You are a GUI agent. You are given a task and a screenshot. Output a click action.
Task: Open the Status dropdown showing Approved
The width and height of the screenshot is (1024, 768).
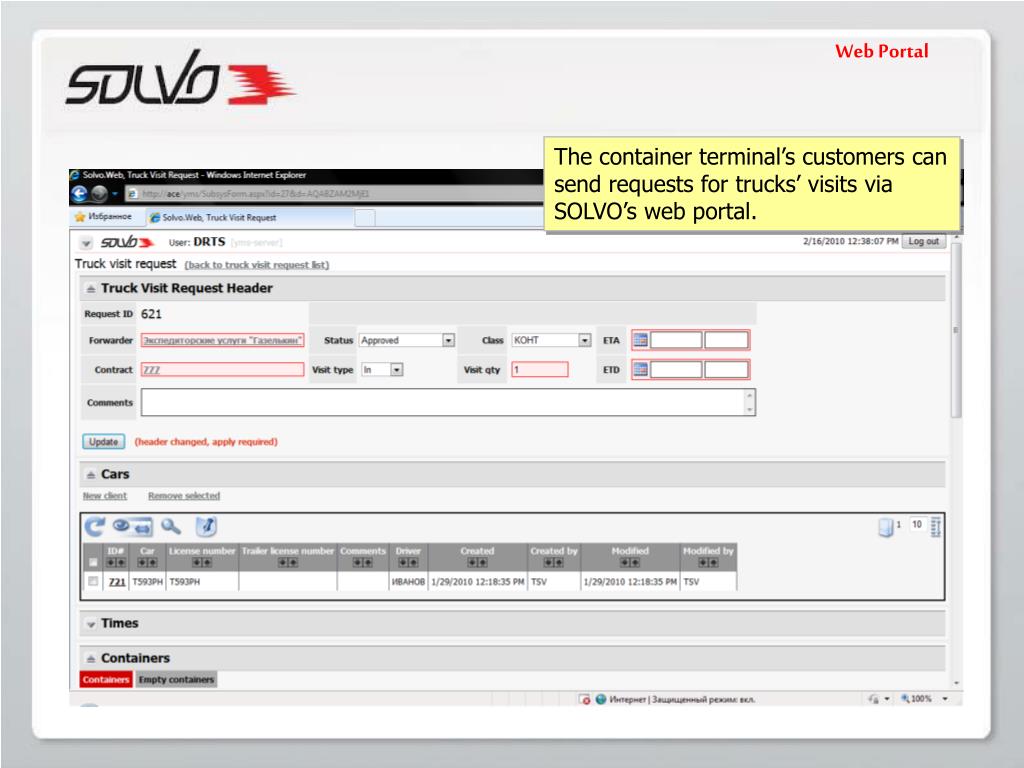coord(448,340)
